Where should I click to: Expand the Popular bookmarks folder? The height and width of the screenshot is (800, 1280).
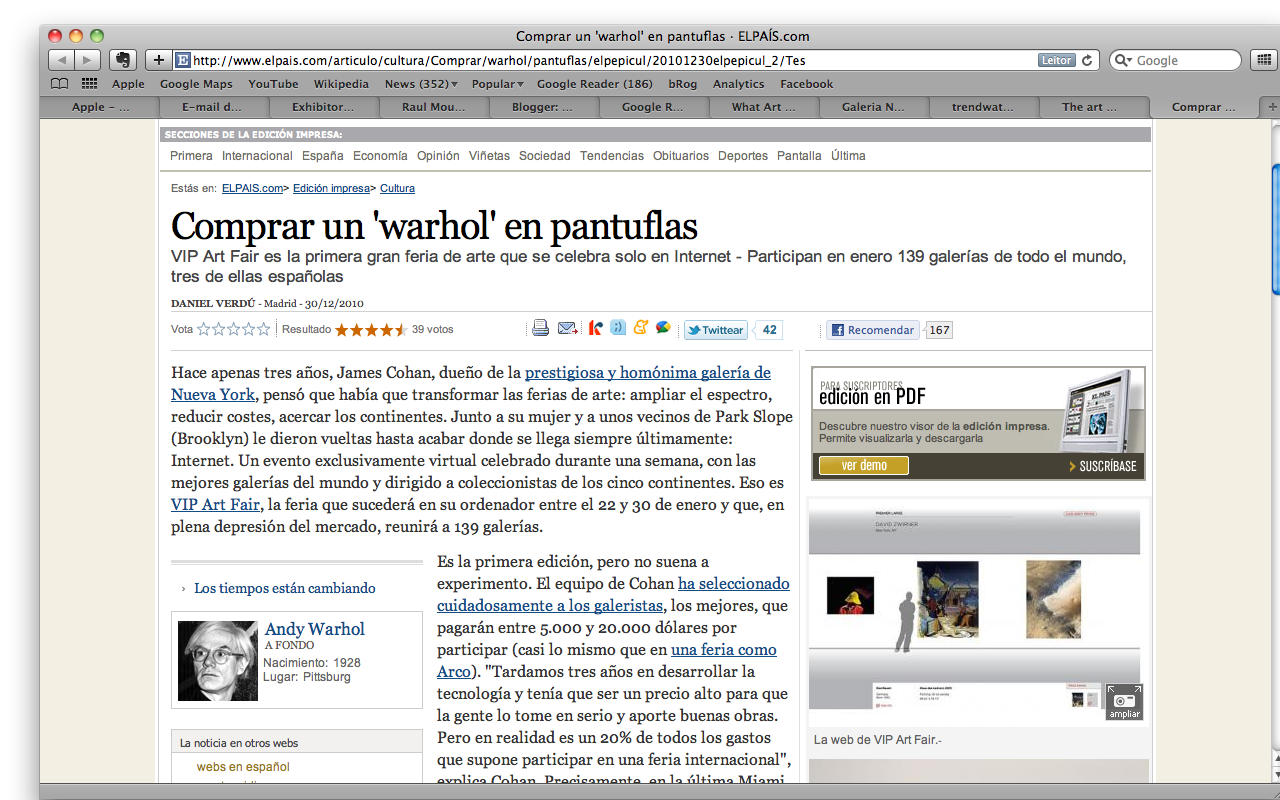(497, 84)
